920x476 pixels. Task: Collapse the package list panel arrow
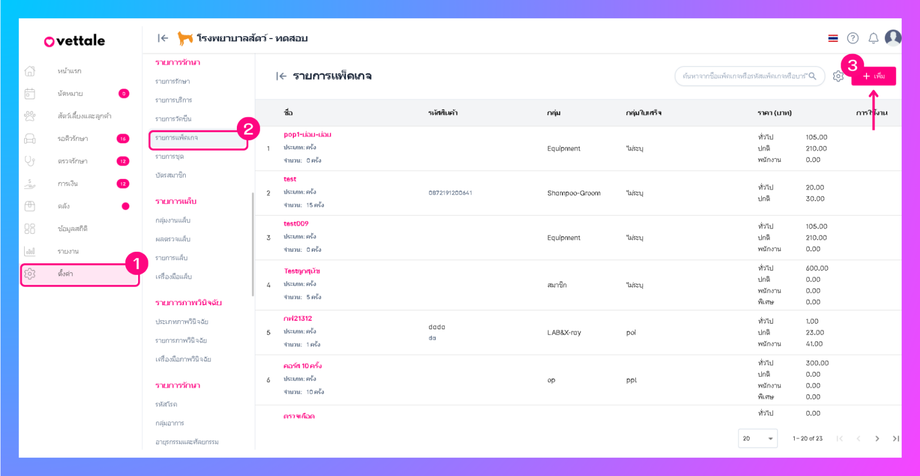(x=281, y=76)
